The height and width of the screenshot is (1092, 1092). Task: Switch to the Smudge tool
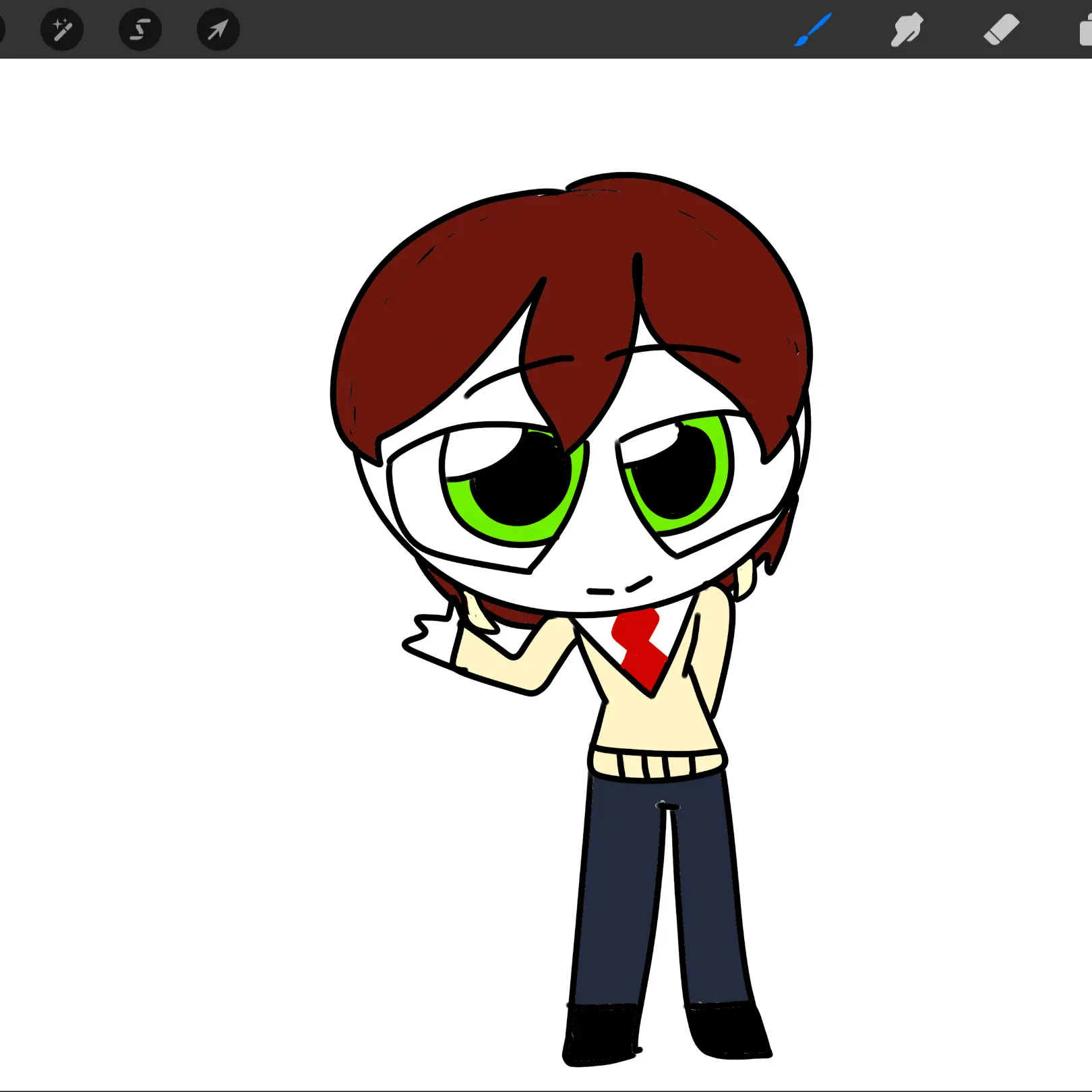(x=907, y=30)
